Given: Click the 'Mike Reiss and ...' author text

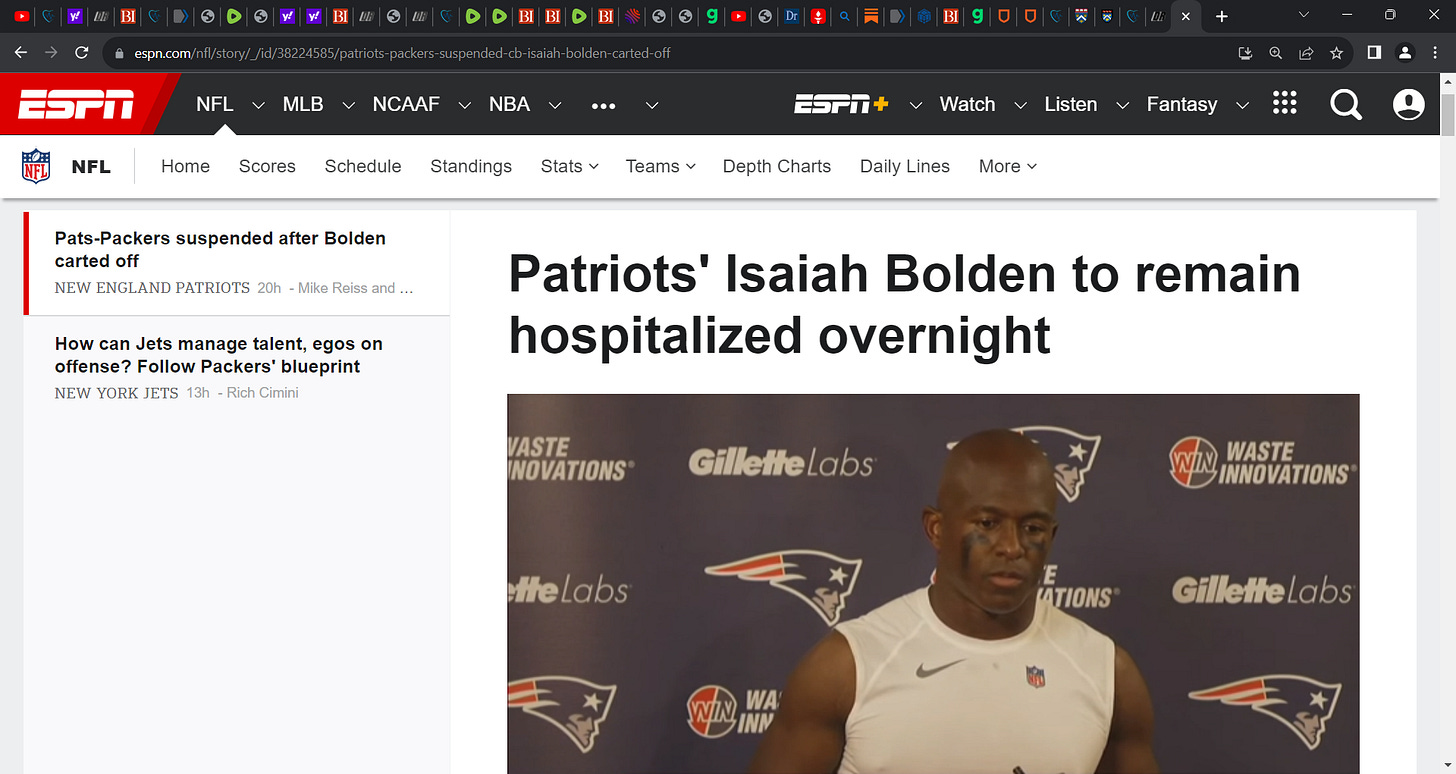Looking at the screenshot, I should pos(357,288).
